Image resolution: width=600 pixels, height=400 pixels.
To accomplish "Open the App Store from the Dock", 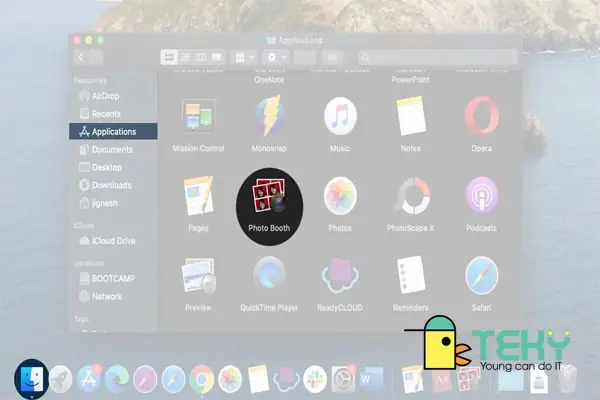I will (88, 379).
